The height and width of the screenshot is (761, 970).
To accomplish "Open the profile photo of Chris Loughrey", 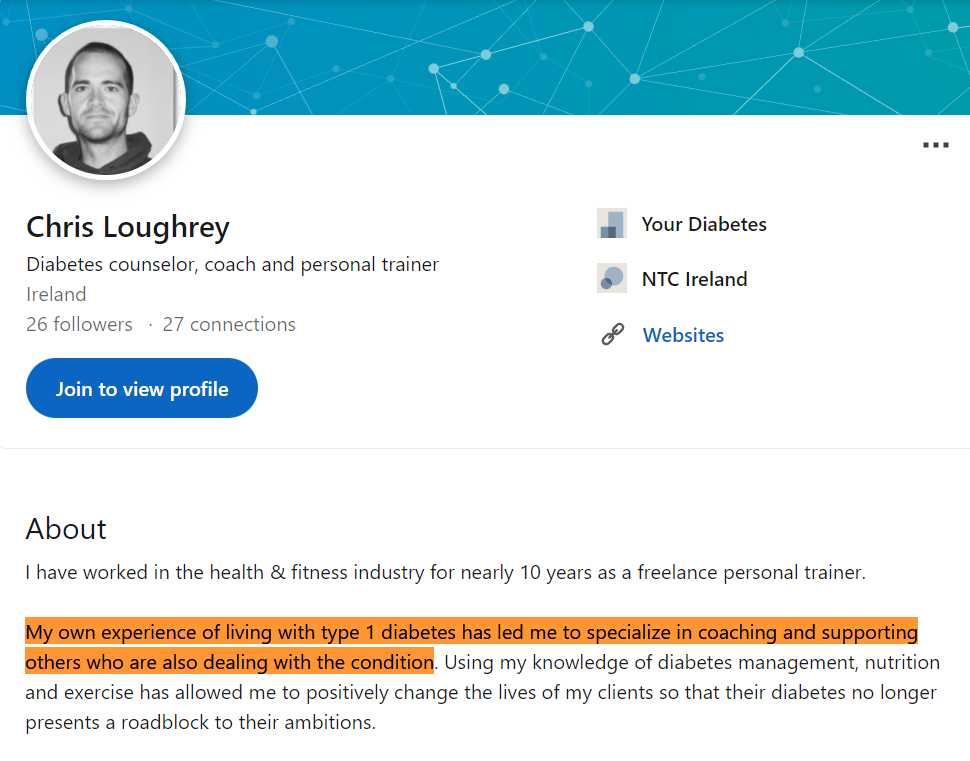I will (x=105, y=98).
